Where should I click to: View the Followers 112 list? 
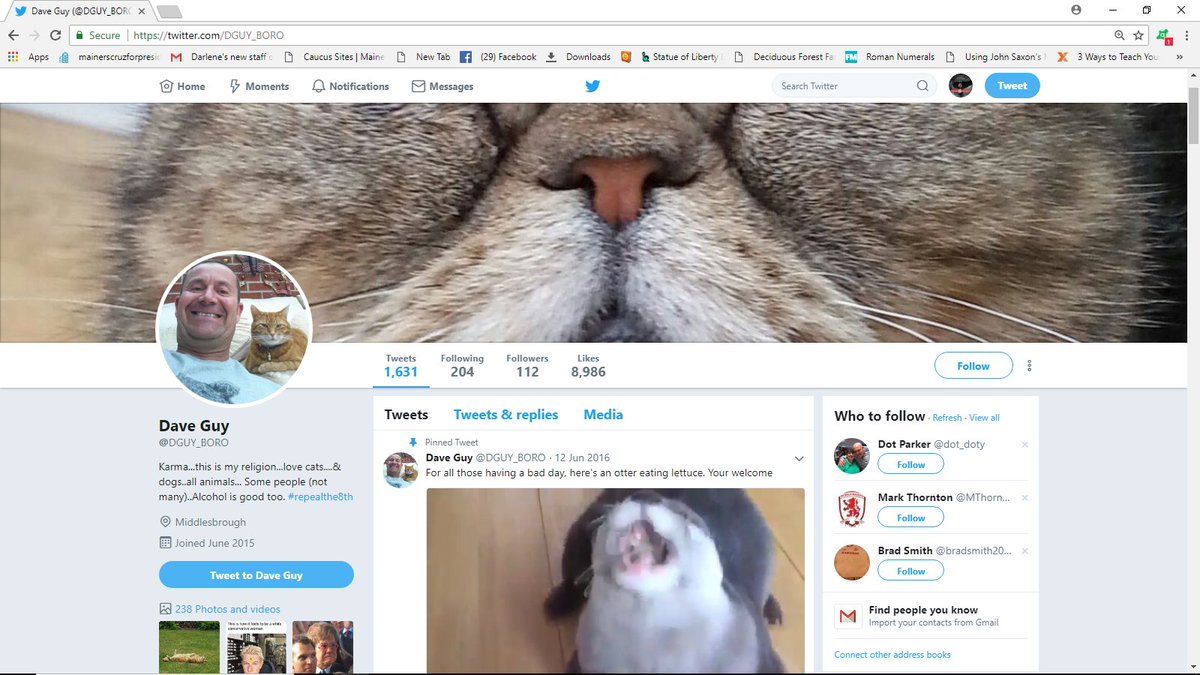tap(527, 366)
